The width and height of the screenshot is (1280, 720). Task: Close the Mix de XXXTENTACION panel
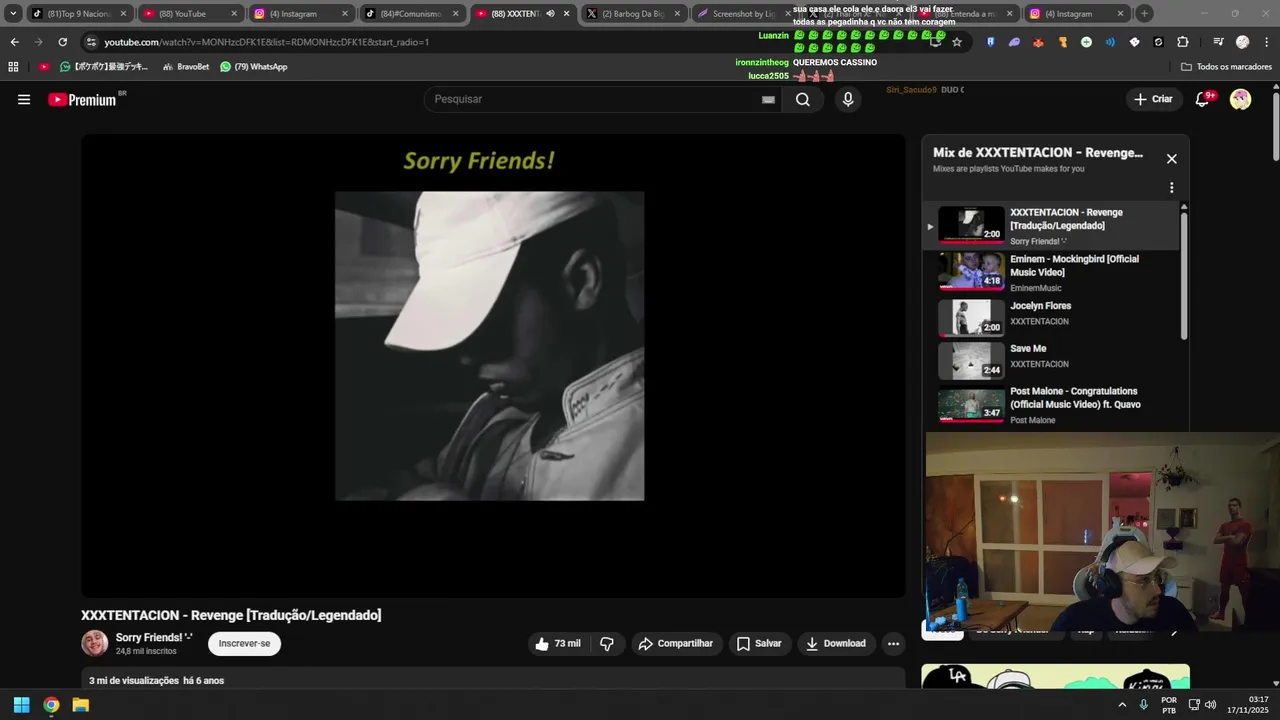1172,159
